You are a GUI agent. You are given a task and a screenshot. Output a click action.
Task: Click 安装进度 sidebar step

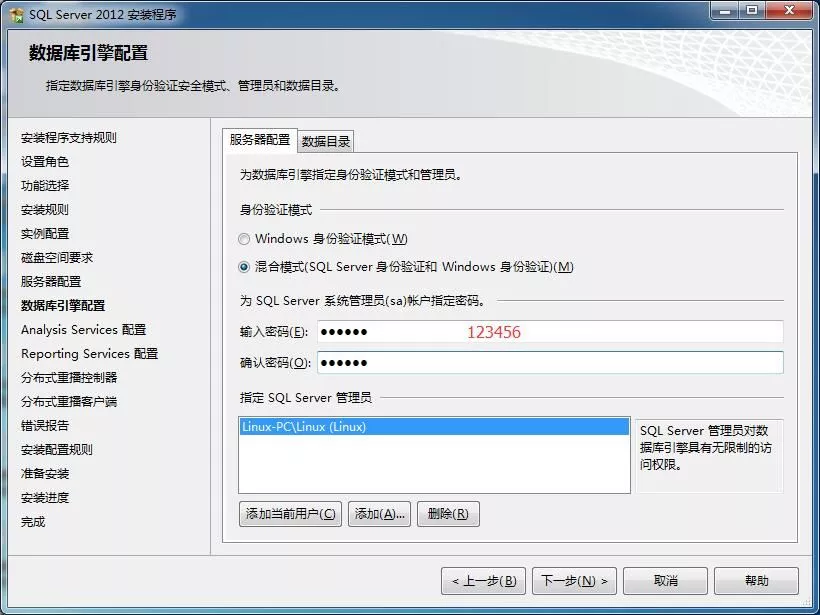click(x=45, y=498)
